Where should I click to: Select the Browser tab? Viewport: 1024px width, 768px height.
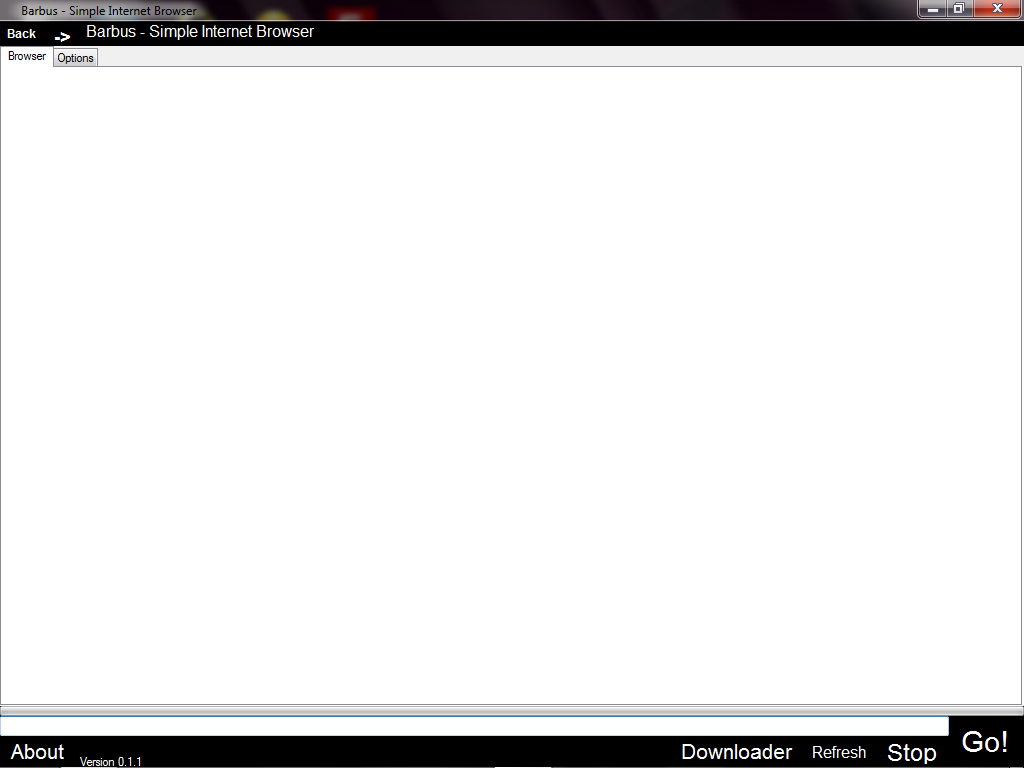click(x=26, y=56)
